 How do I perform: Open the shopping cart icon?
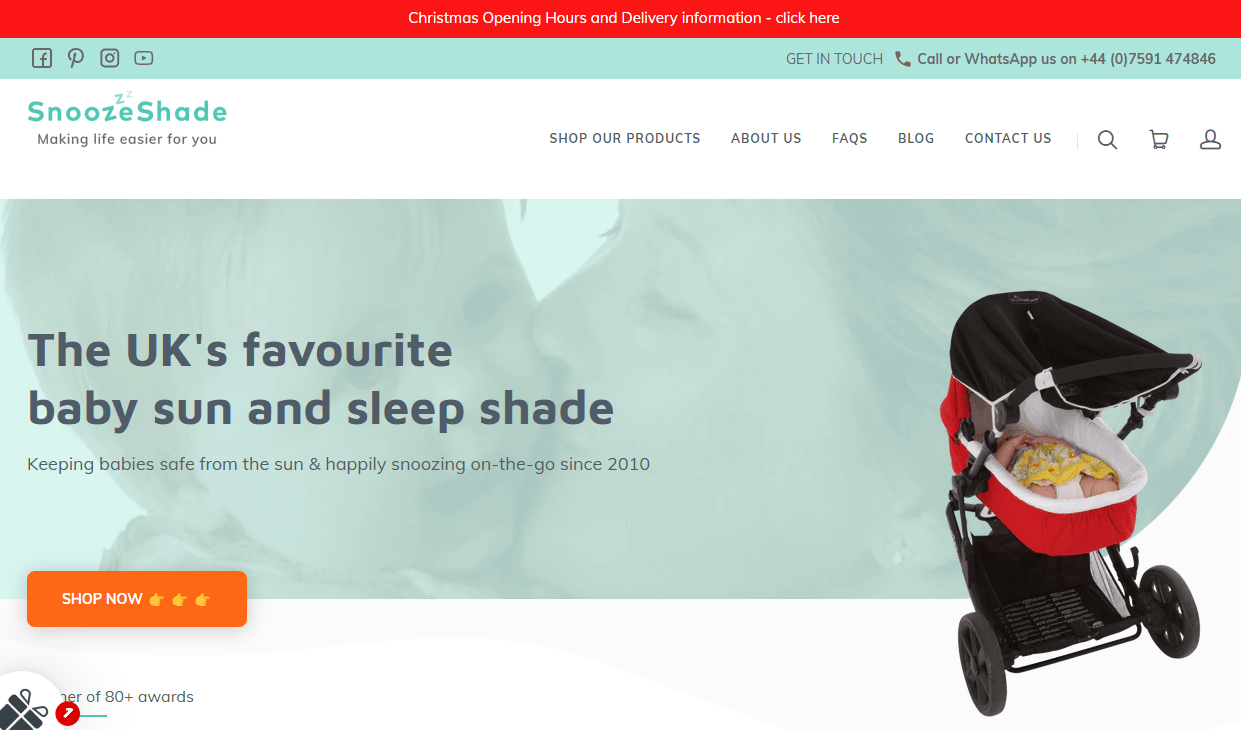1159,139
